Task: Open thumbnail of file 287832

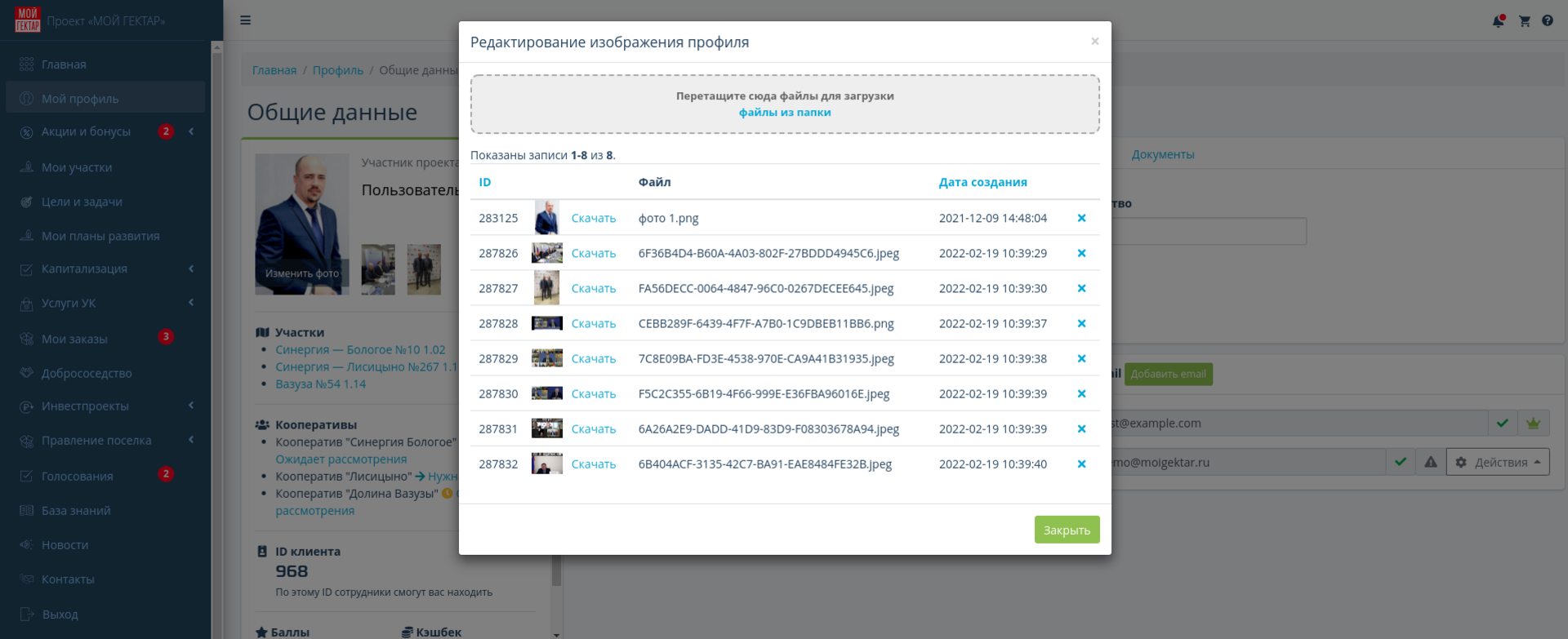Action: [546, 464]
